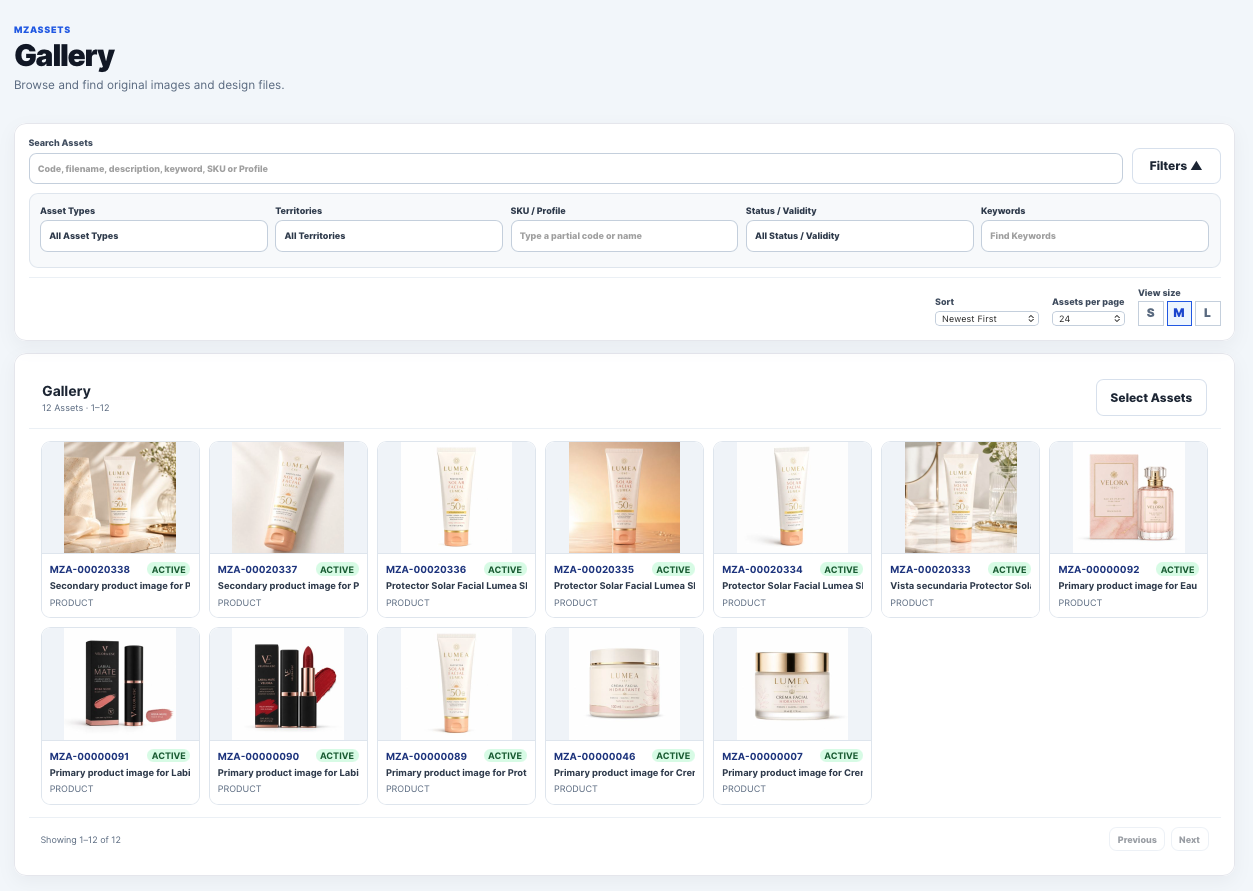Click asset code MZA-00020336
The height and width of the screenshot is (891, 1253).
pos(426,570)
